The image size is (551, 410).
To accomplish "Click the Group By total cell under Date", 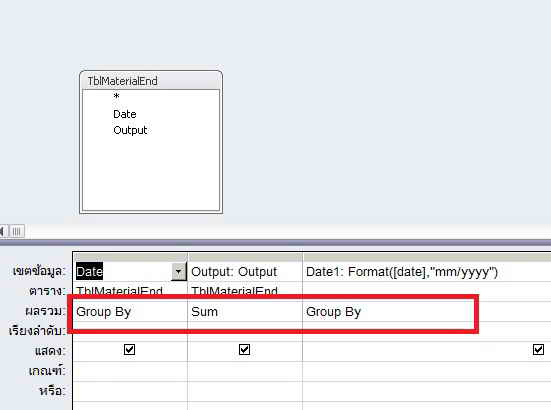I will (x=130, y=312).
